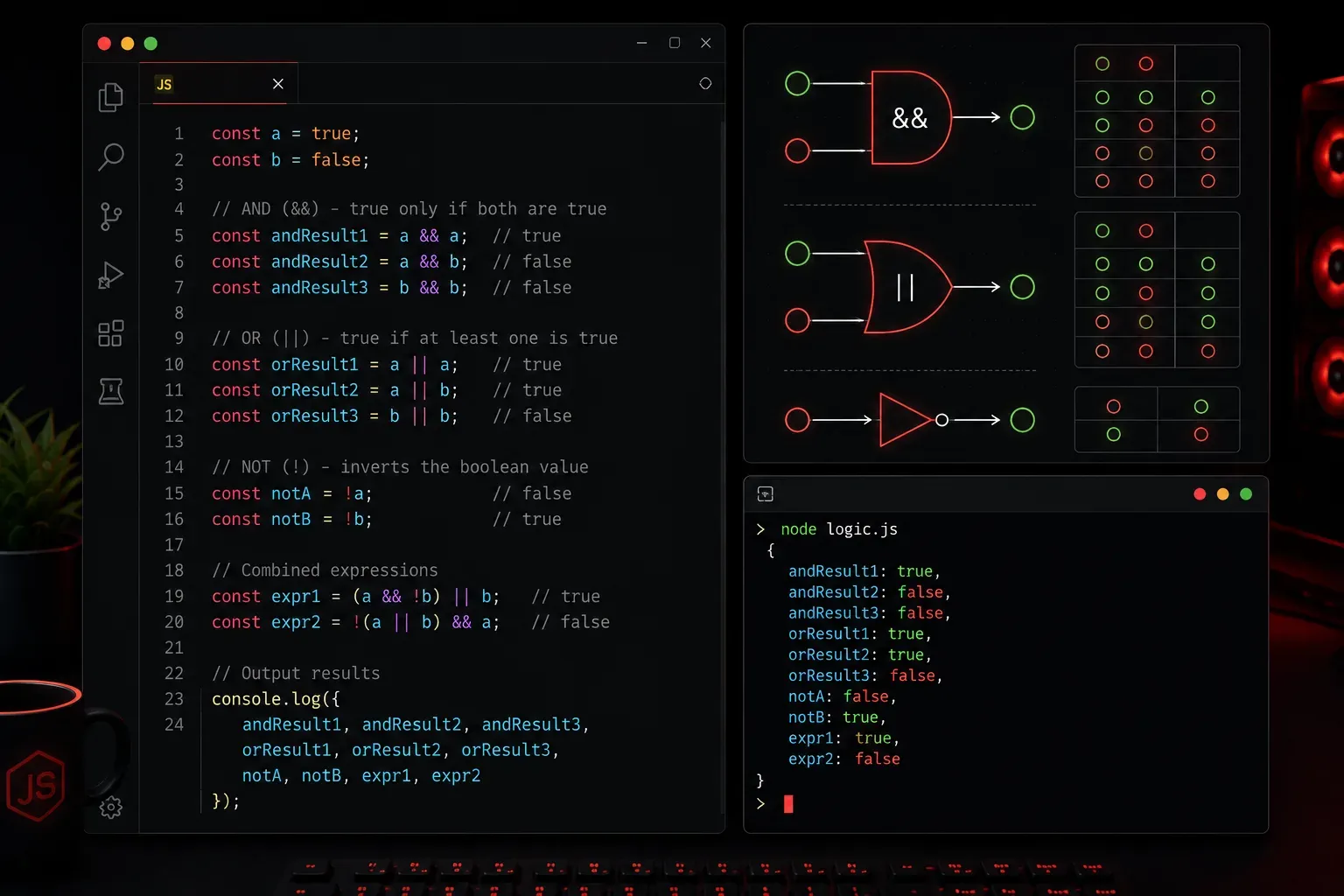Open Run and Debug play icon
The image size is (1344, 896).
tap(111, 275)
